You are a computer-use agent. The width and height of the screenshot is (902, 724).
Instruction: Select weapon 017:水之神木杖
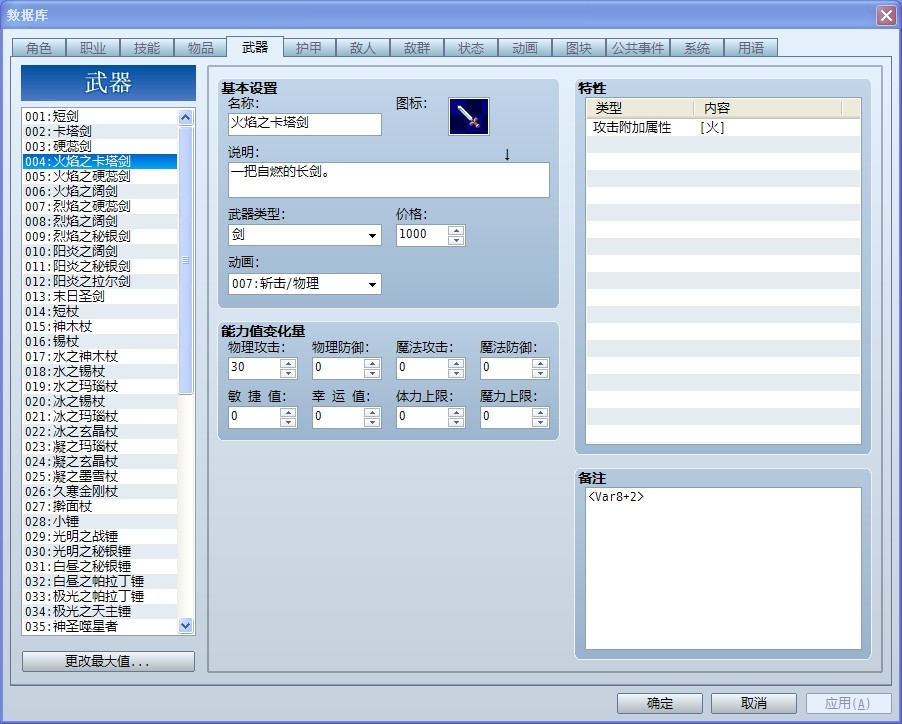(x=100, y=357)
